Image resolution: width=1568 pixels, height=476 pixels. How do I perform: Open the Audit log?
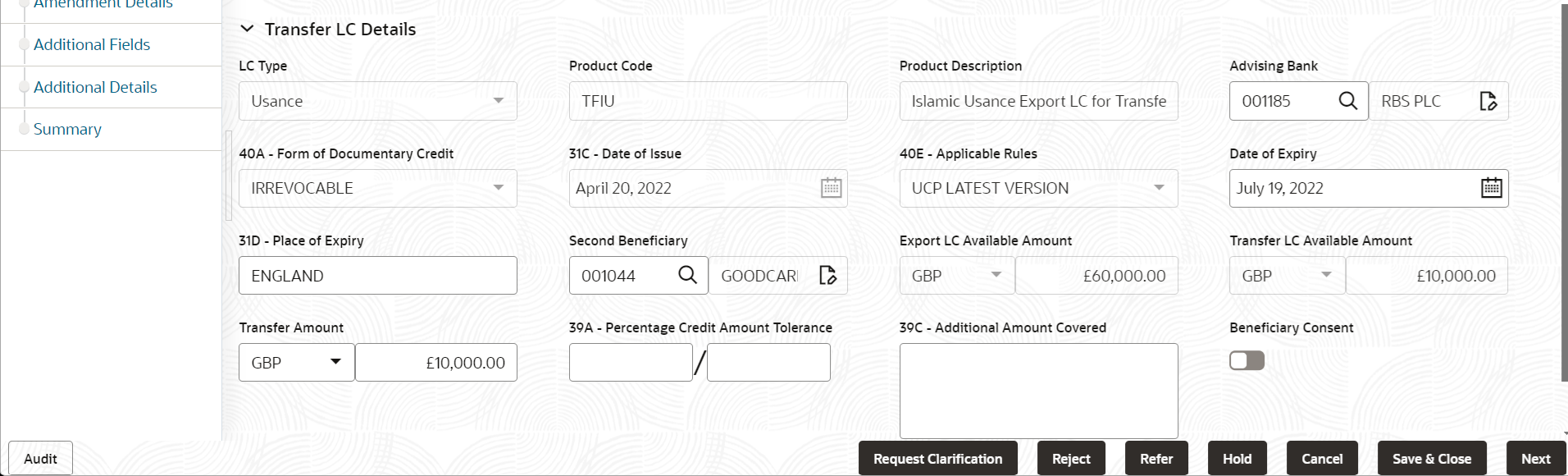click(x=39, y=458)
